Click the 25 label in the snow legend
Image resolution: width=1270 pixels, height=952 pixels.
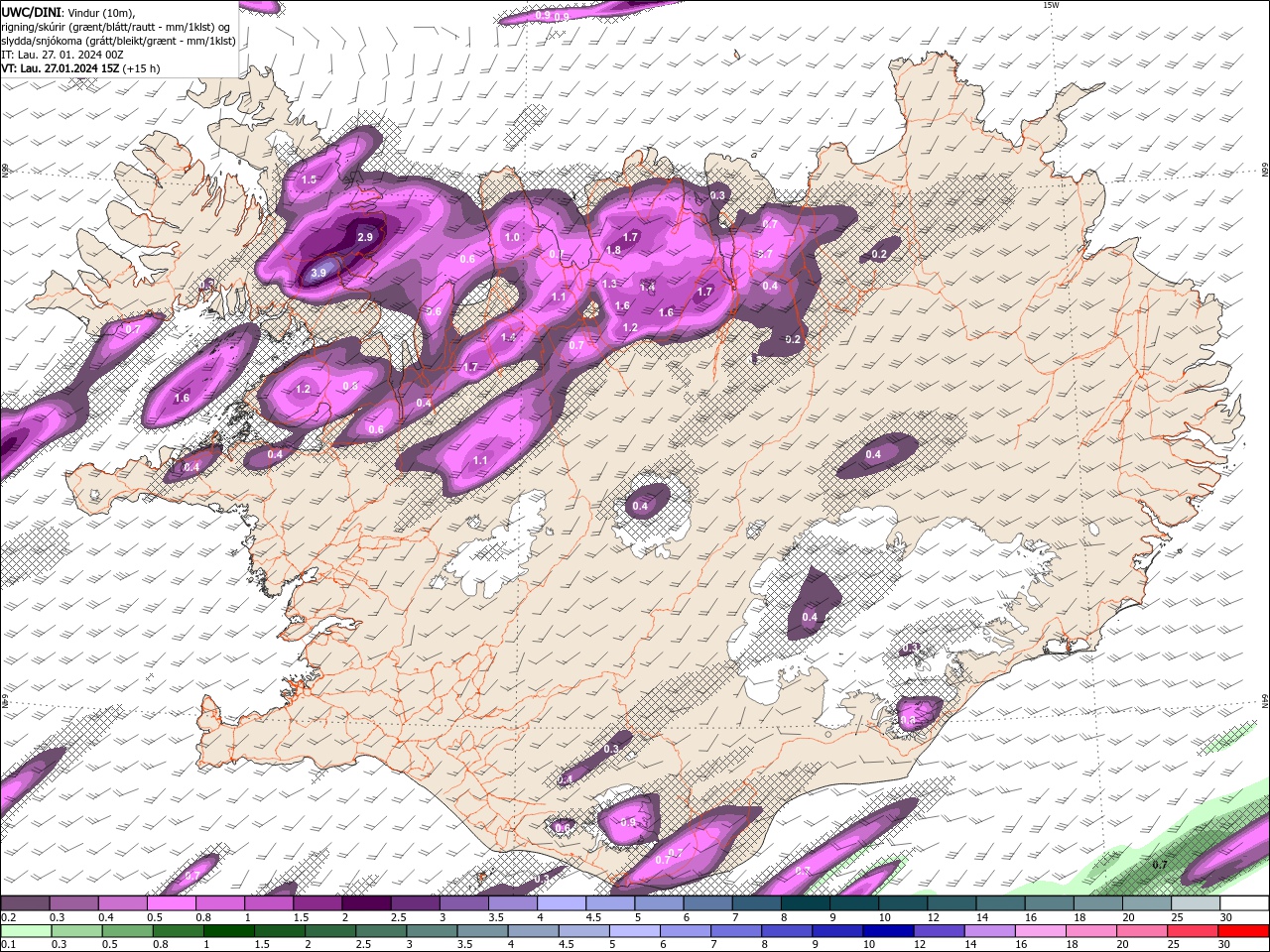point(1178,916)
